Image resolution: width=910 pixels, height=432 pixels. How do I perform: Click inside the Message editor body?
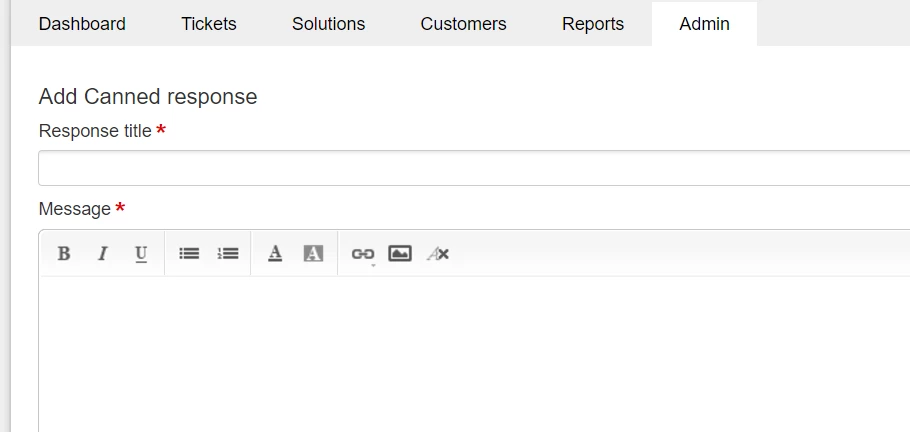point(474,354)
